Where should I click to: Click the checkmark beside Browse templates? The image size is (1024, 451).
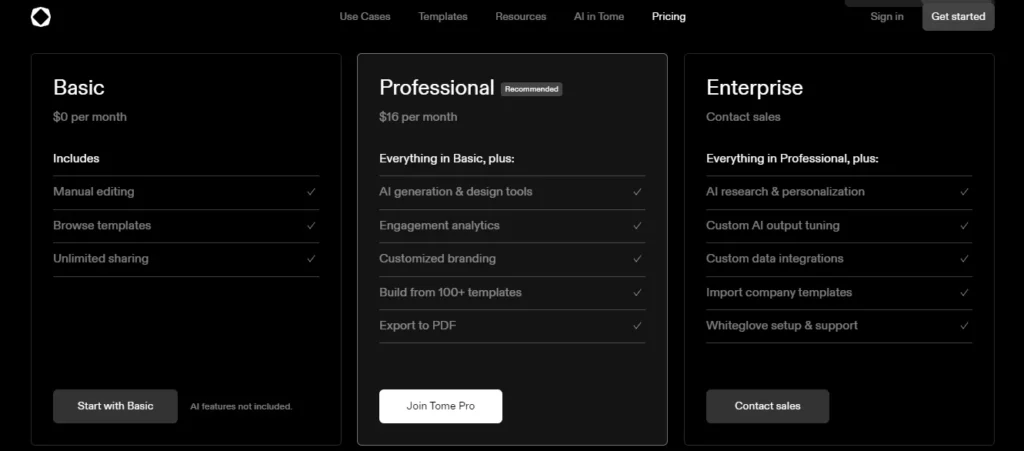point(311,226)
